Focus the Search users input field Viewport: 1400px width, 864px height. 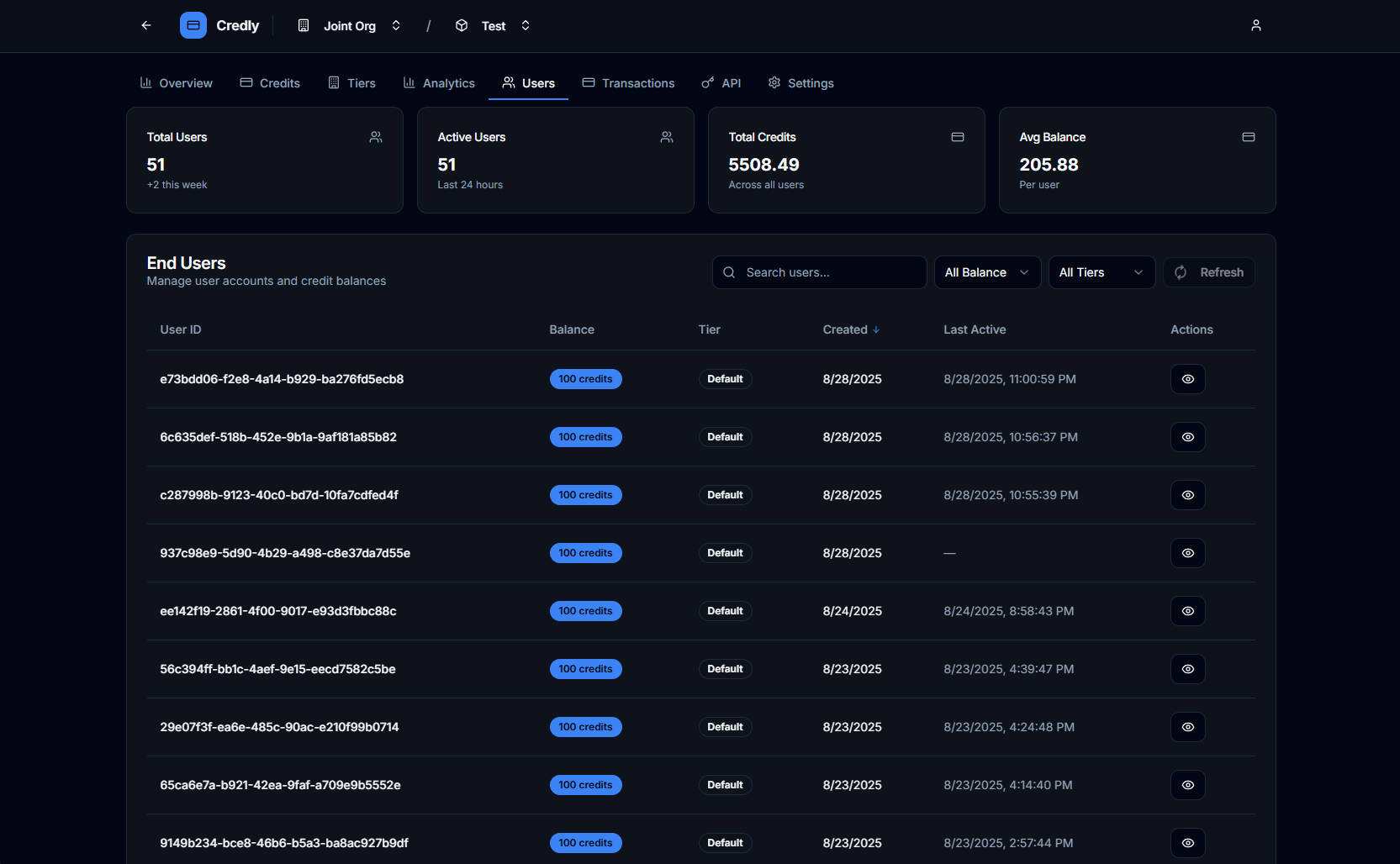click(831, 272)
